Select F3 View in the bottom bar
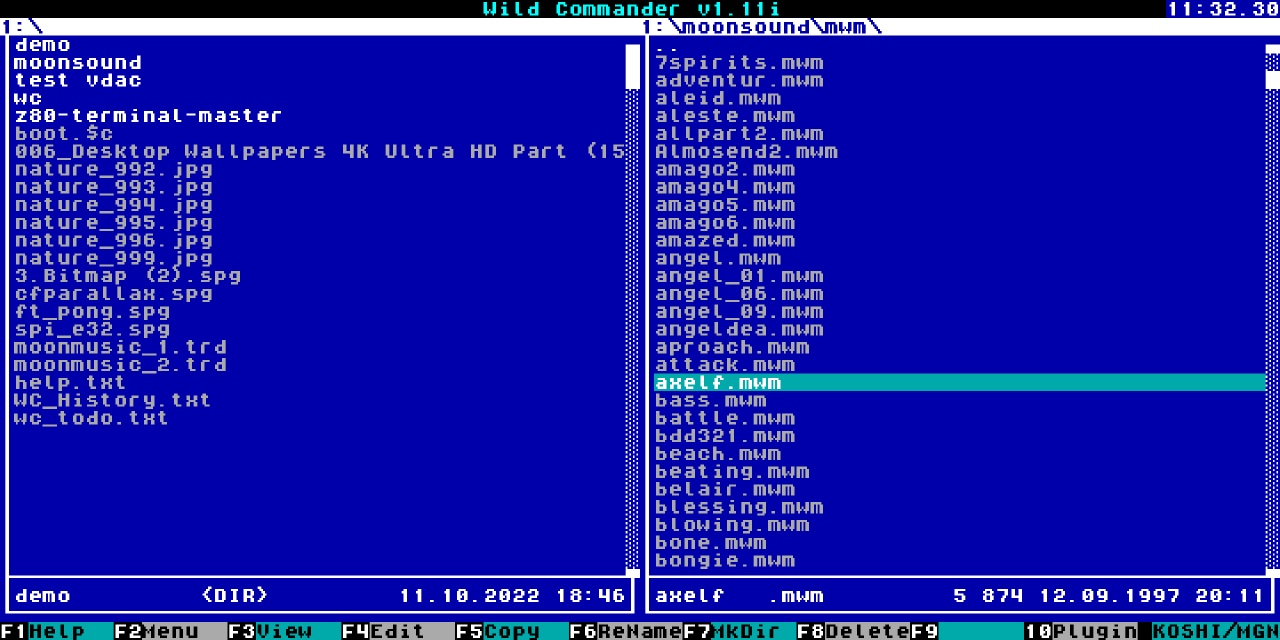 pyautogui.click(x=284, y=631)
